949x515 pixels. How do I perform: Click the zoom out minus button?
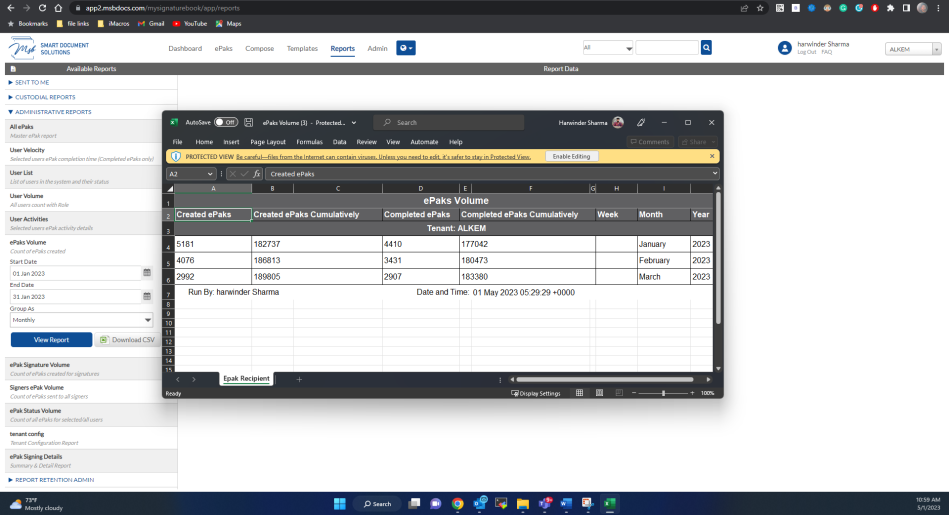(x=634, y=393)
